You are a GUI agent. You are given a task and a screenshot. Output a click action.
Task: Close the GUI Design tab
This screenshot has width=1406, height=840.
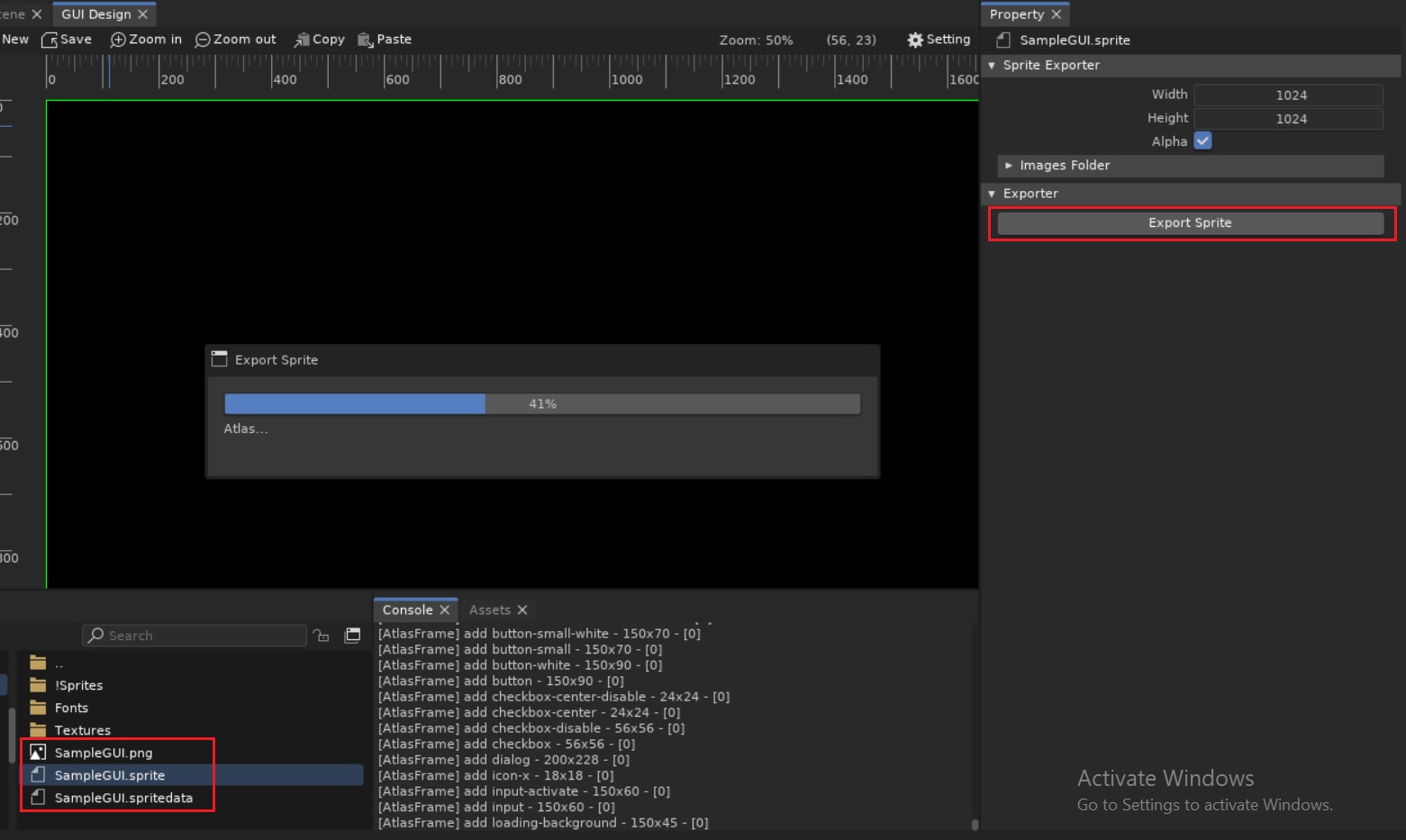click(x=142, y=14)
